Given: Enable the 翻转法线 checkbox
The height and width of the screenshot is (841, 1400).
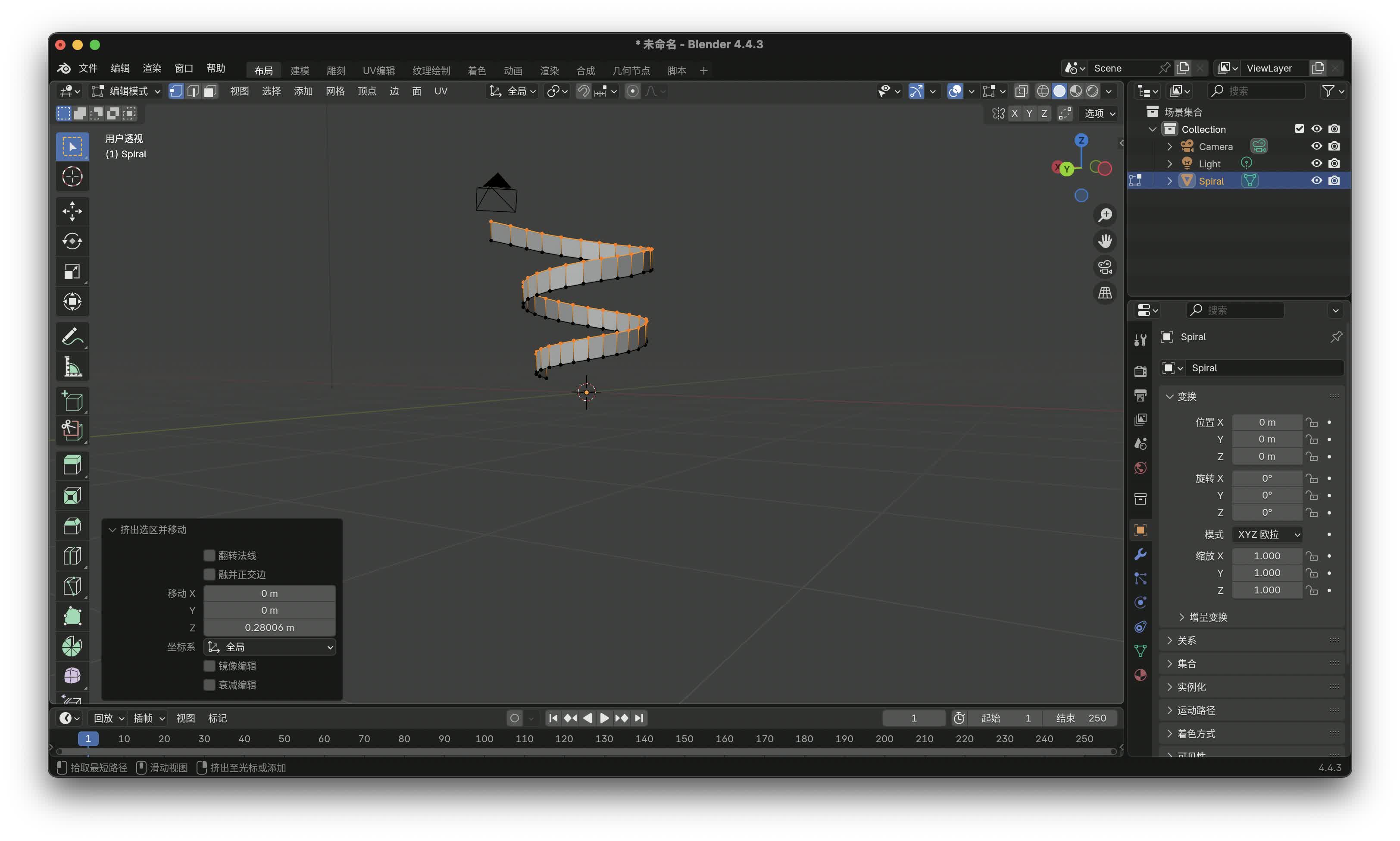Looking at the screenshot, I should pos(209,555).
